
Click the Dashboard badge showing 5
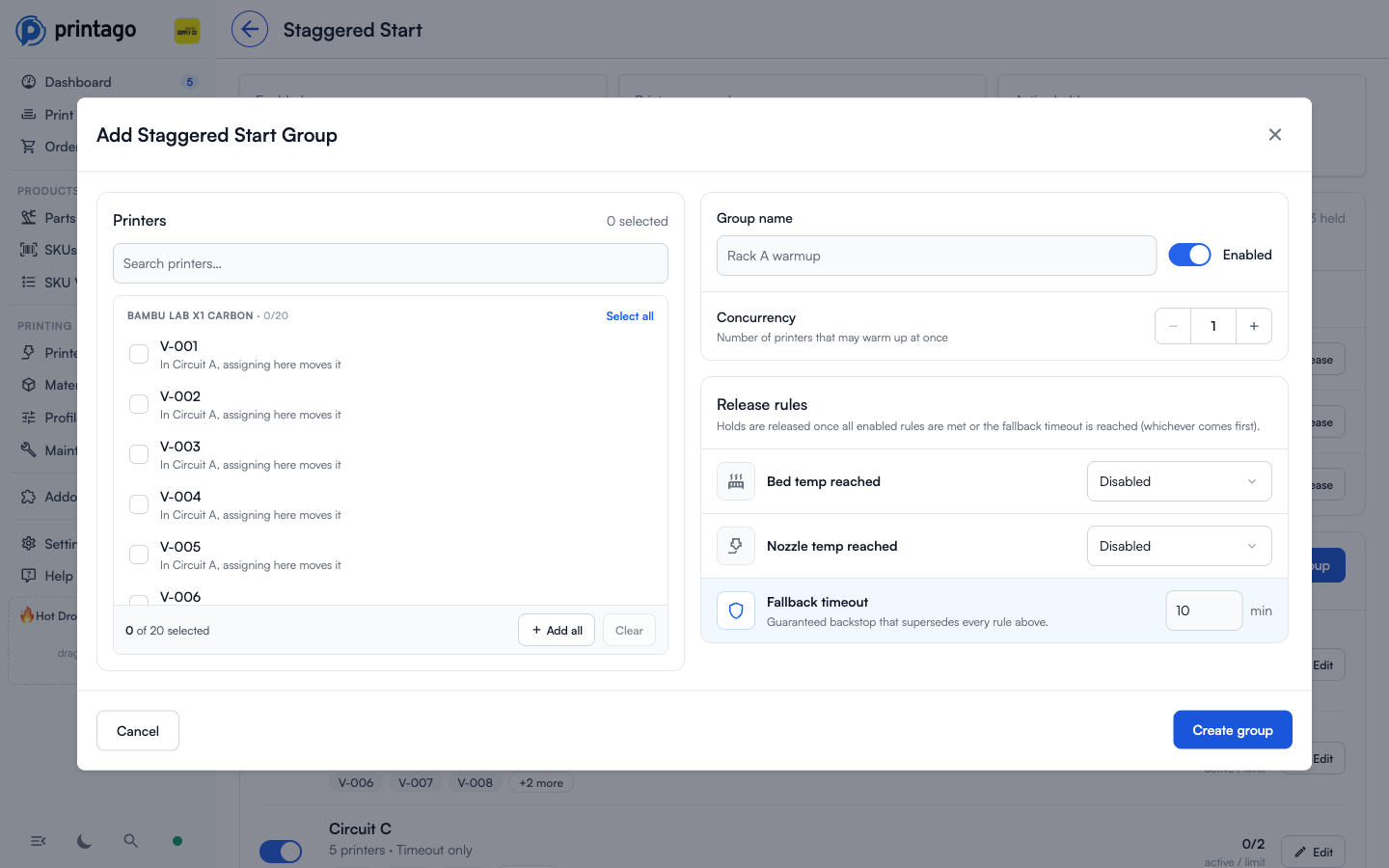(x=189, y=82)
